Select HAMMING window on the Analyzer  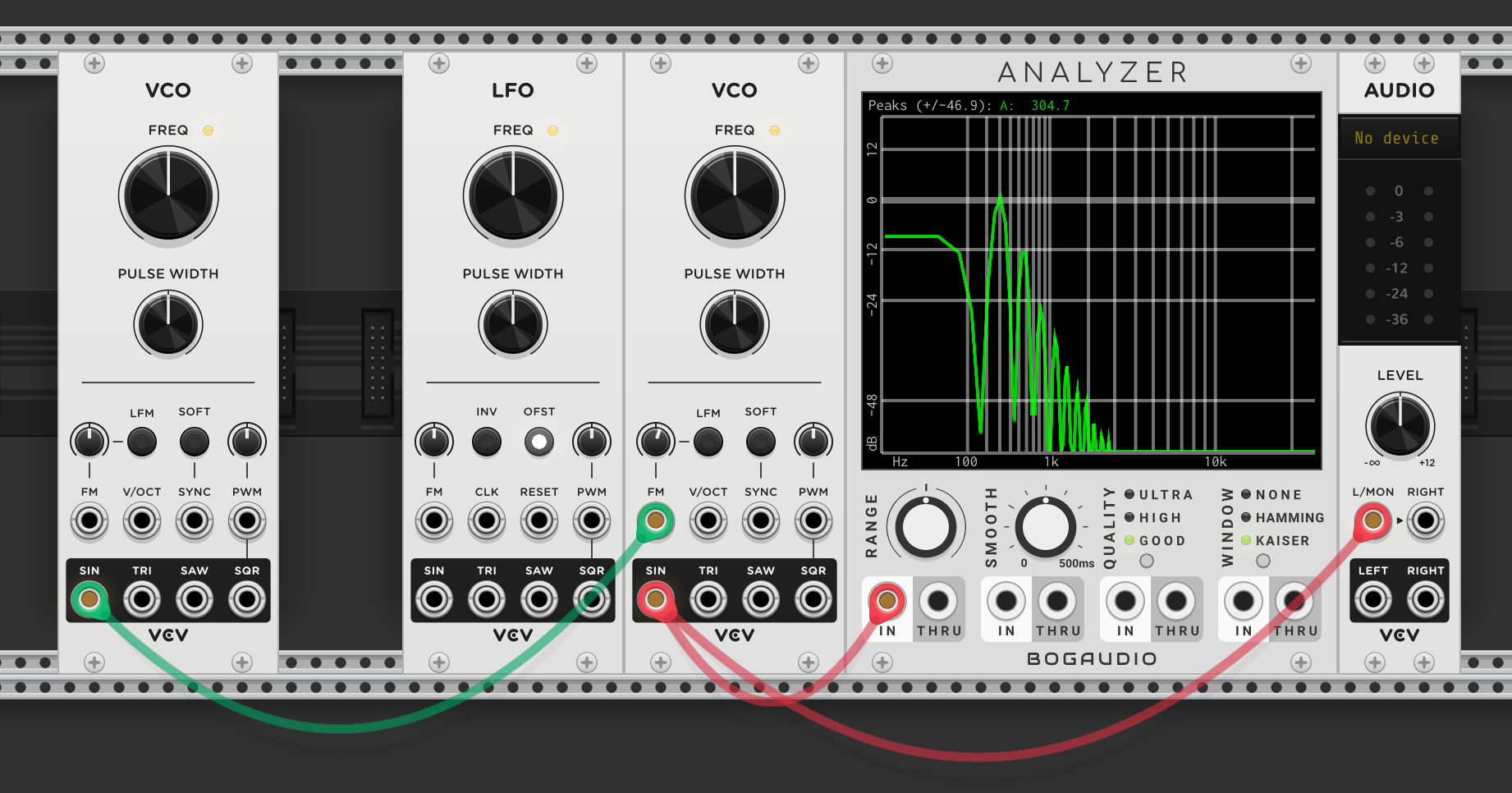click(1283, 518)
